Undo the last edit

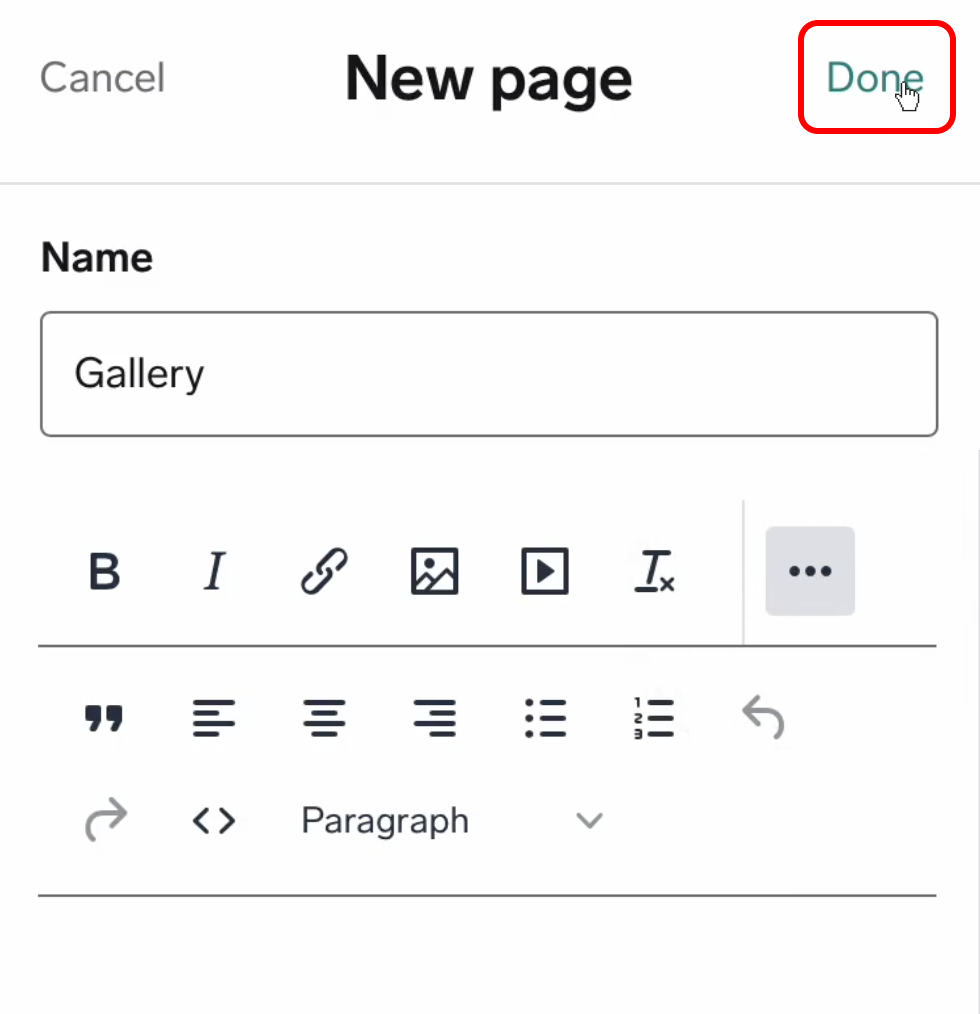tap(763, 718)
